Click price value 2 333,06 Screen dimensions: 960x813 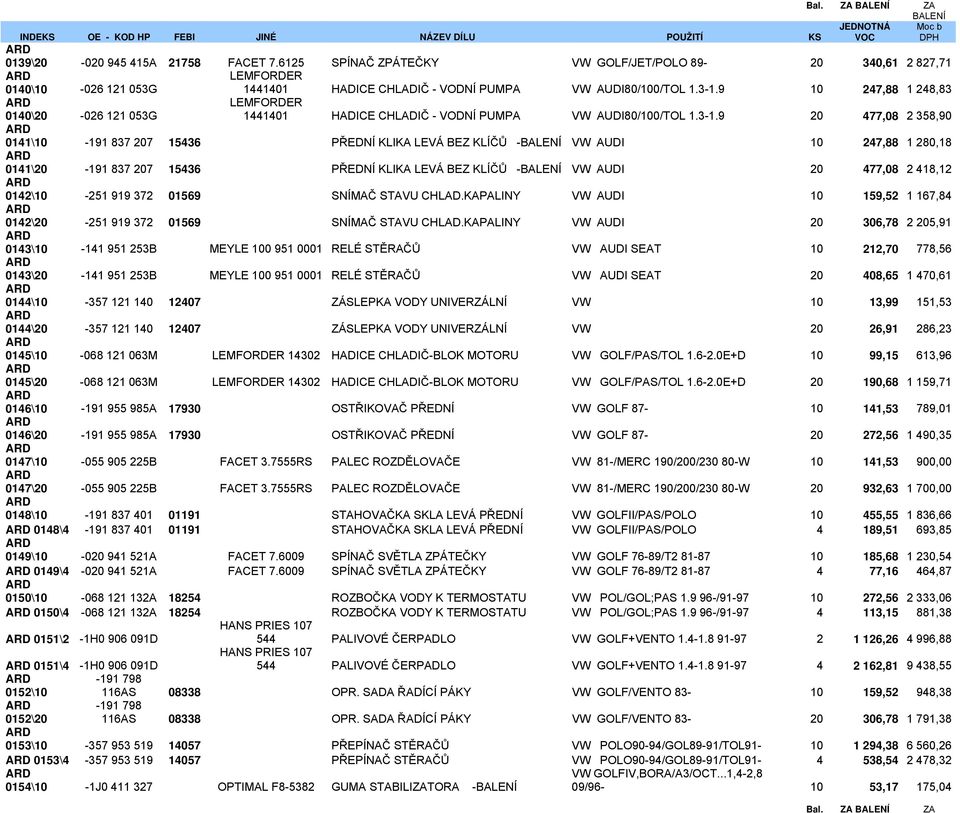[x=929, y=598]
